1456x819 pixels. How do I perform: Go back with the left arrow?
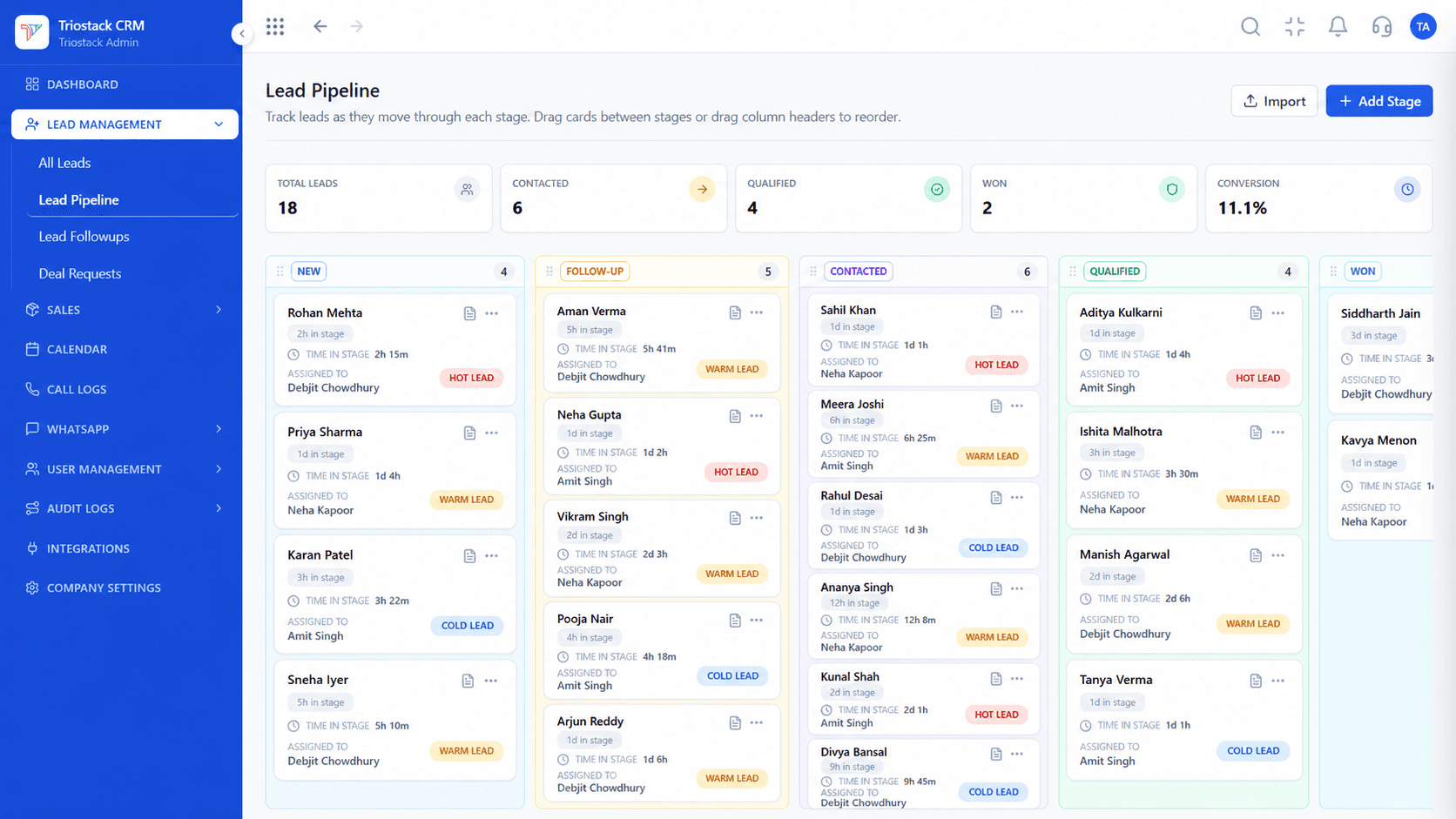[x=320, y=27]
